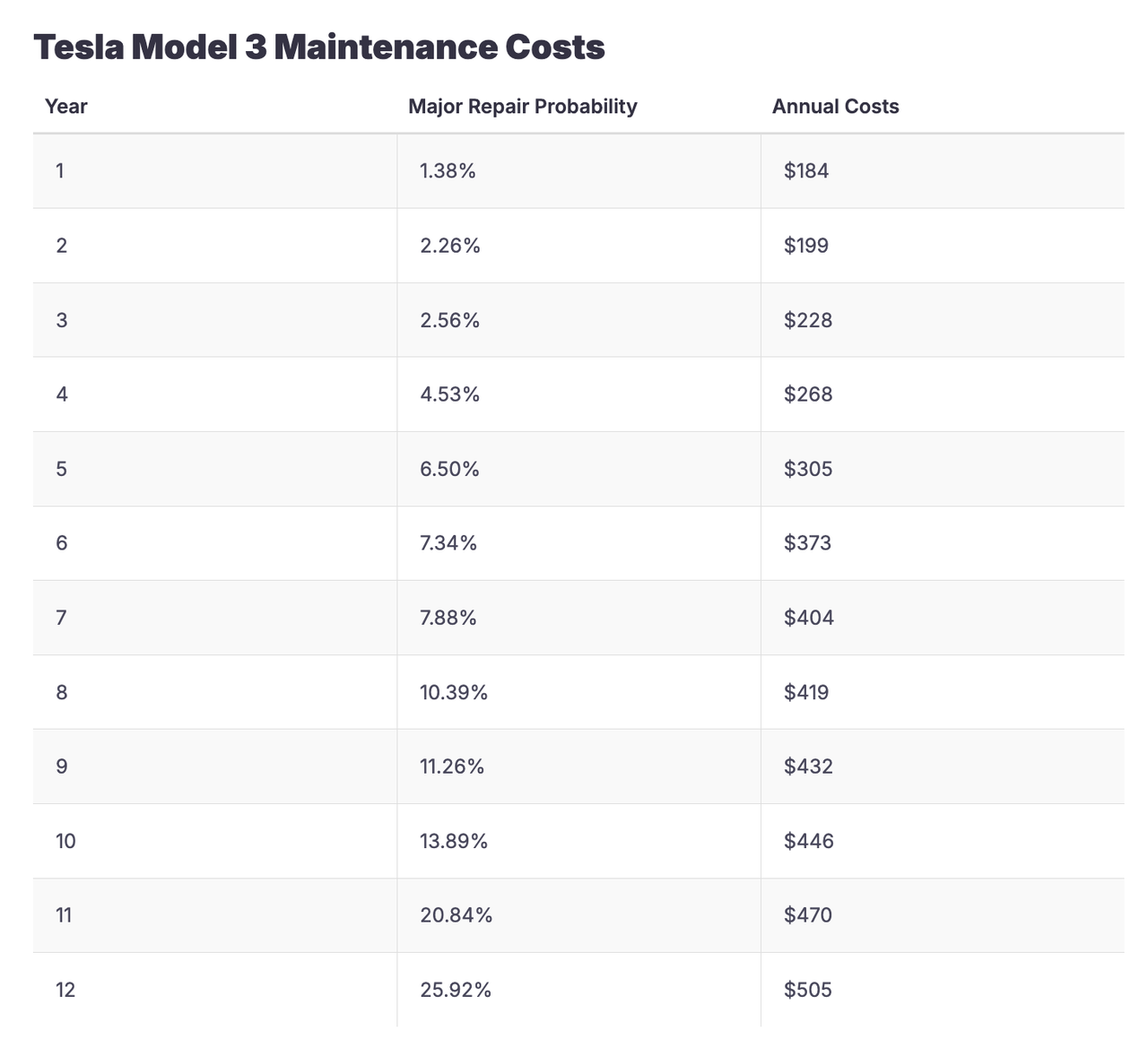Viewport: 1148px width, 1048px height.
Task: Click the 2.26% probability value
Action: (x=450, y=246)
